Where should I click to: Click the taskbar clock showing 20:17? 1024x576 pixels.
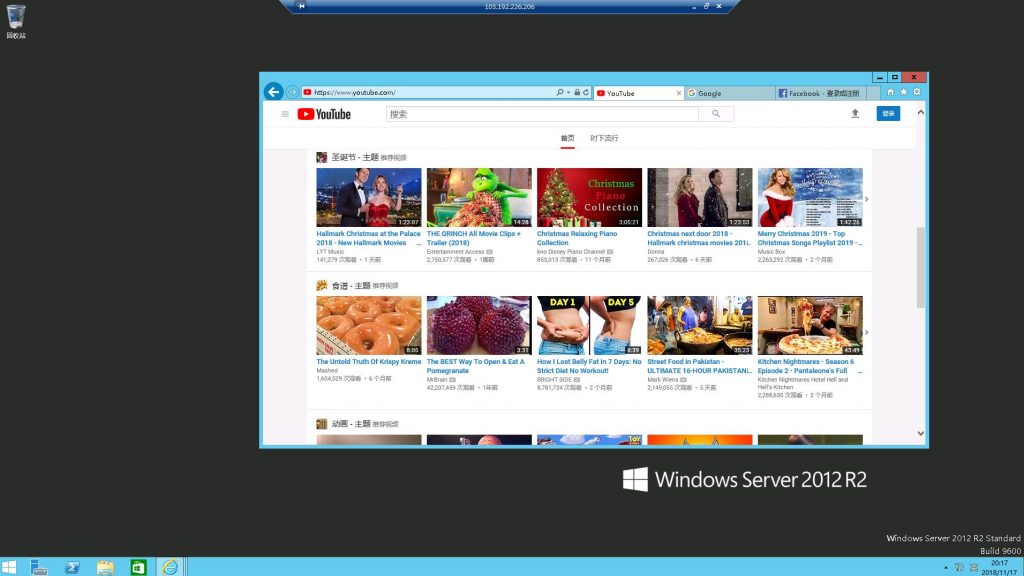click(x=1000, y=567)
